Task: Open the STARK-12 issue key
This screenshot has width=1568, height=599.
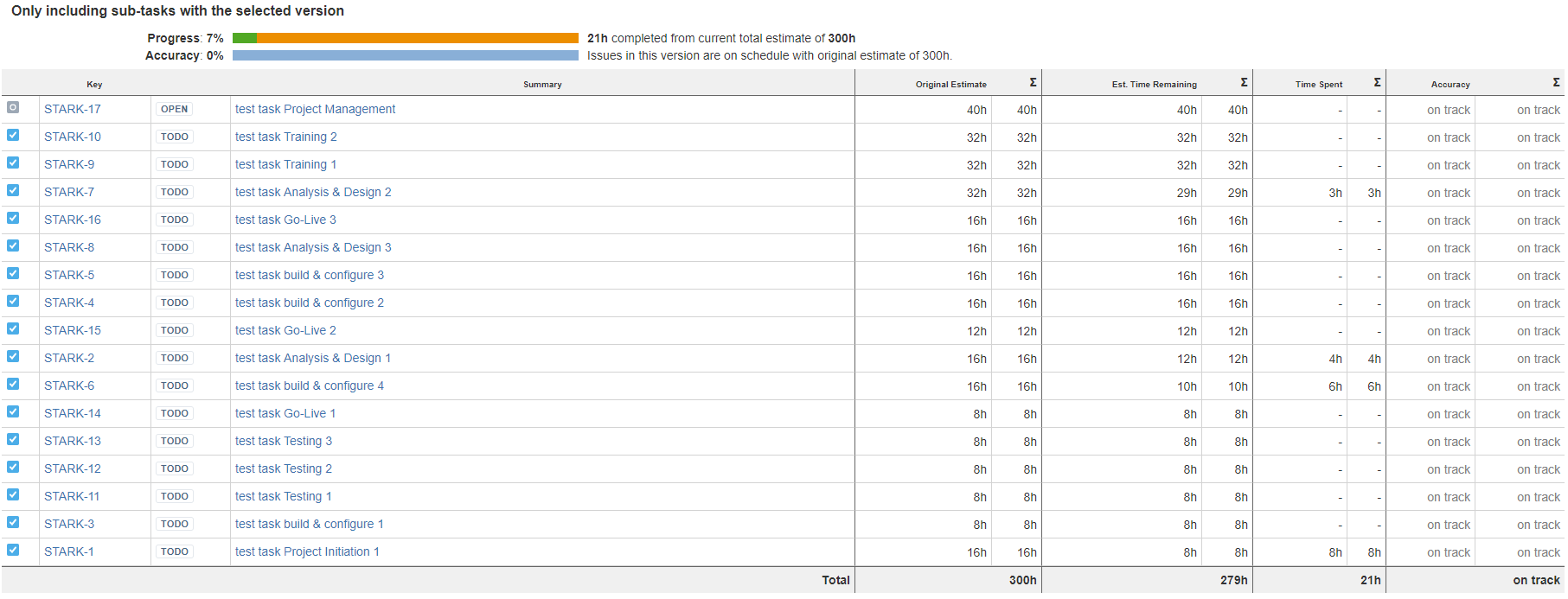Action: click(73, 468)
